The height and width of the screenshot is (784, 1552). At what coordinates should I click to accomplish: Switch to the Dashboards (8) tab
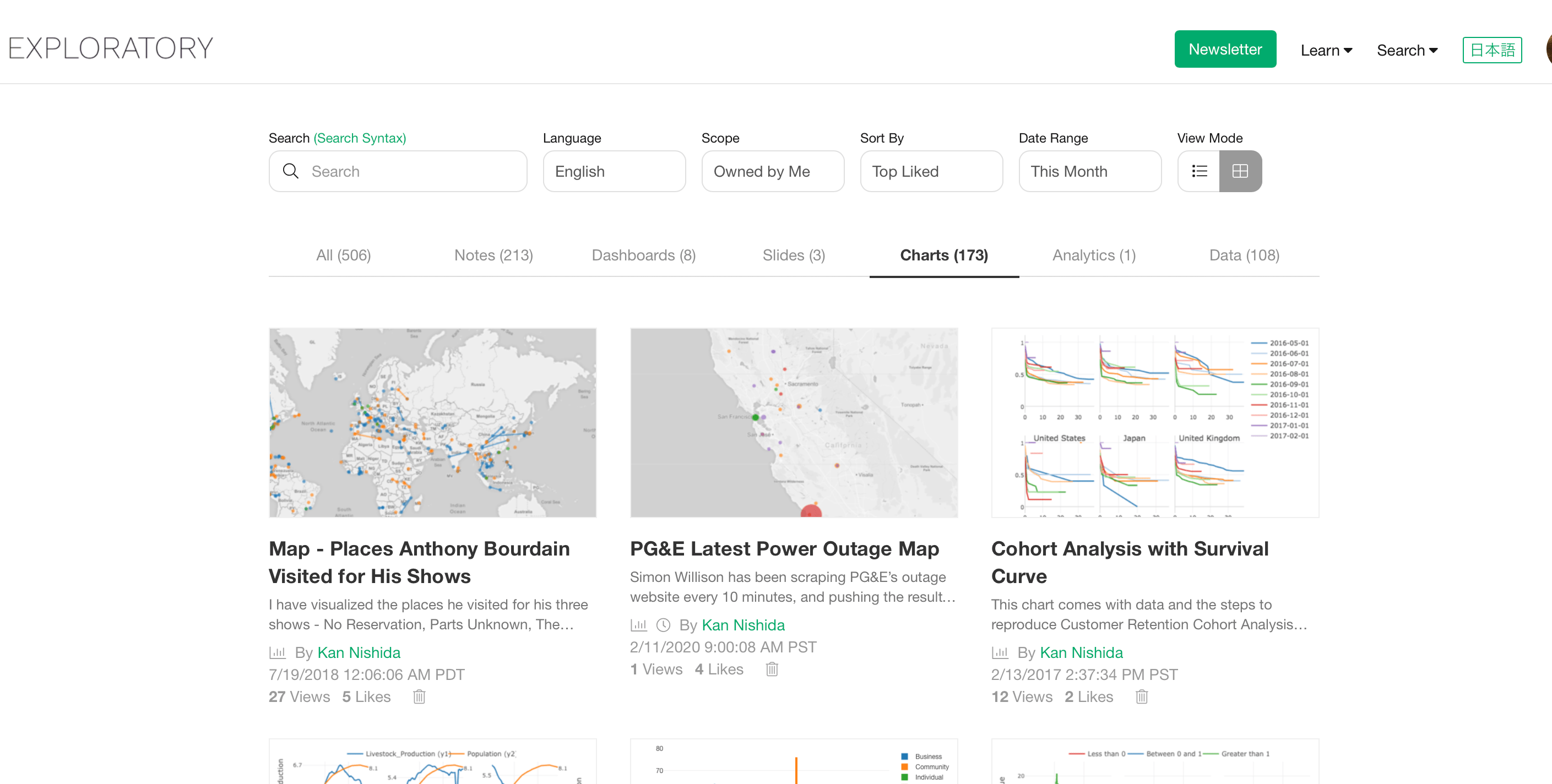643,255
